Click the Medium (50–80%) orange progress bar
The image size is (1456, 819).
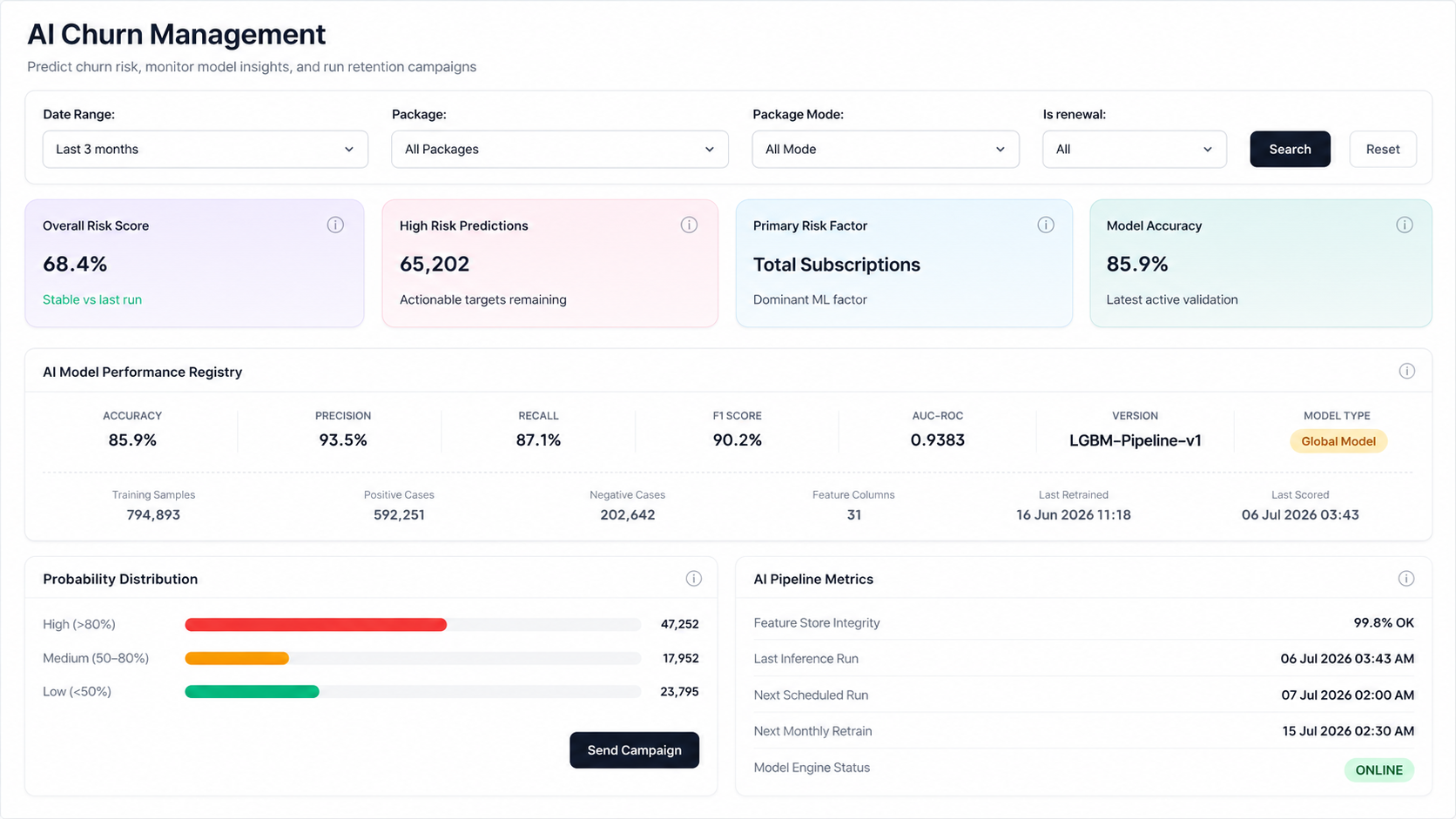click(237, 658)
